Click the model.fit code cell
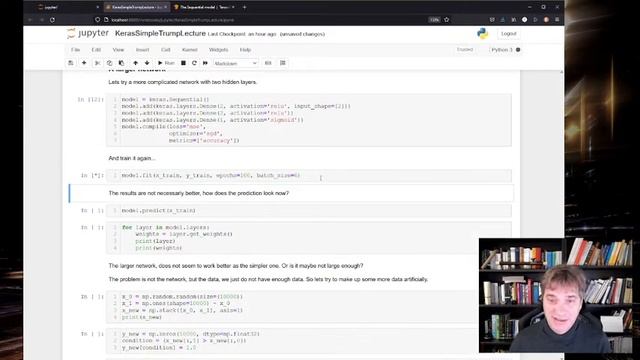 pos(309,176)
